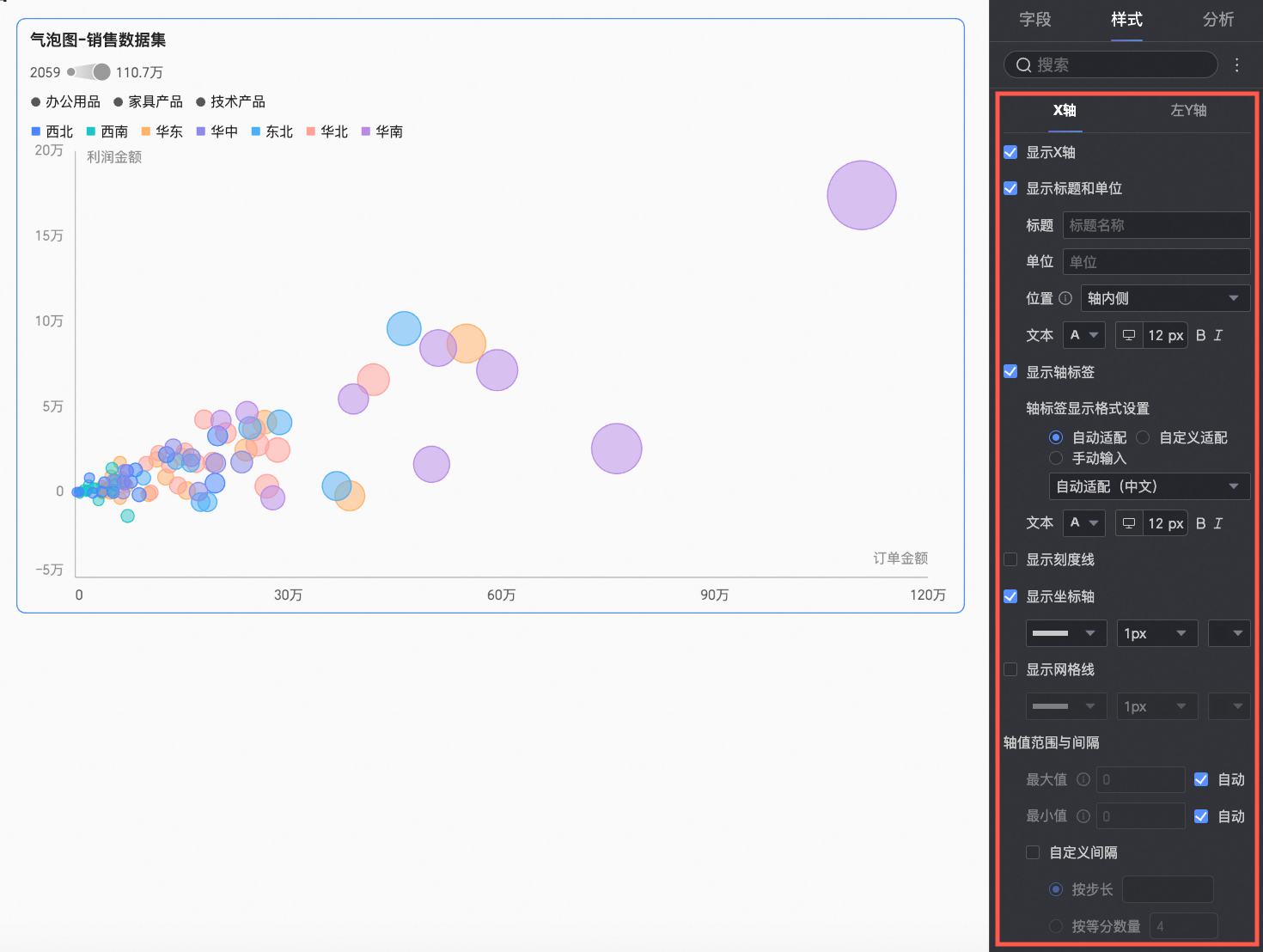Select 自动适配 radio button
The width and height of the screenshot is (1263, 952).
click(1056, 437)
